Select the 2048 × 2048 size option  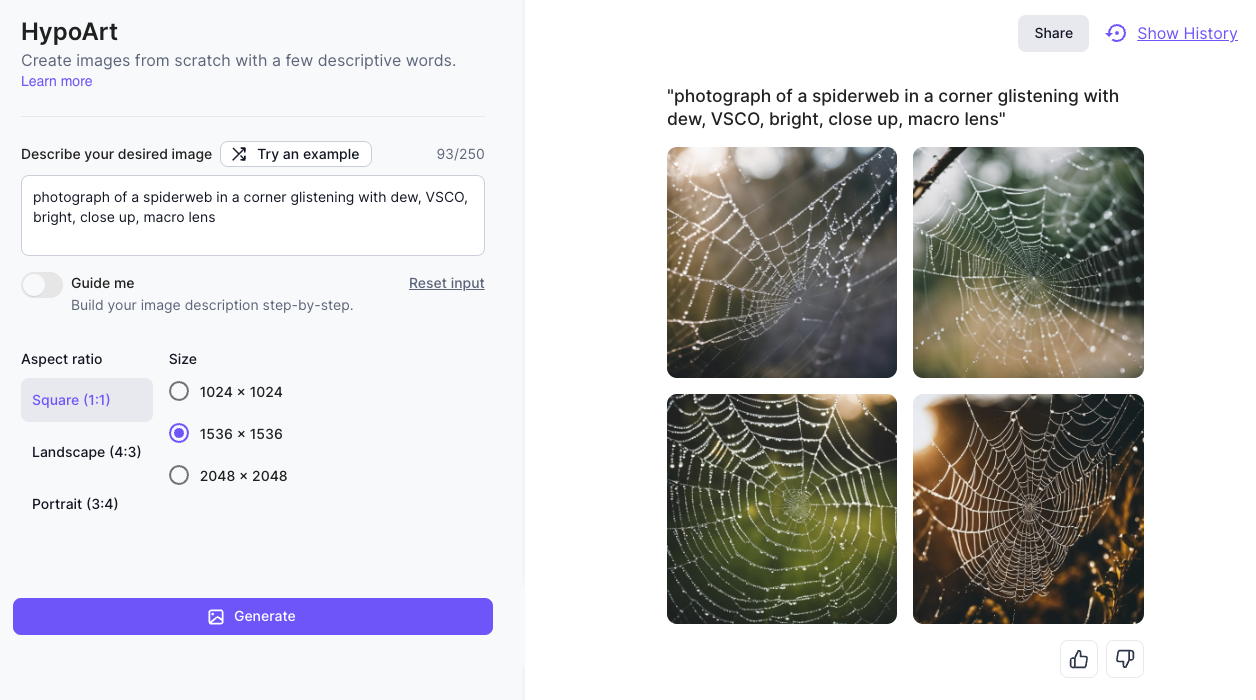pos(179,475)
